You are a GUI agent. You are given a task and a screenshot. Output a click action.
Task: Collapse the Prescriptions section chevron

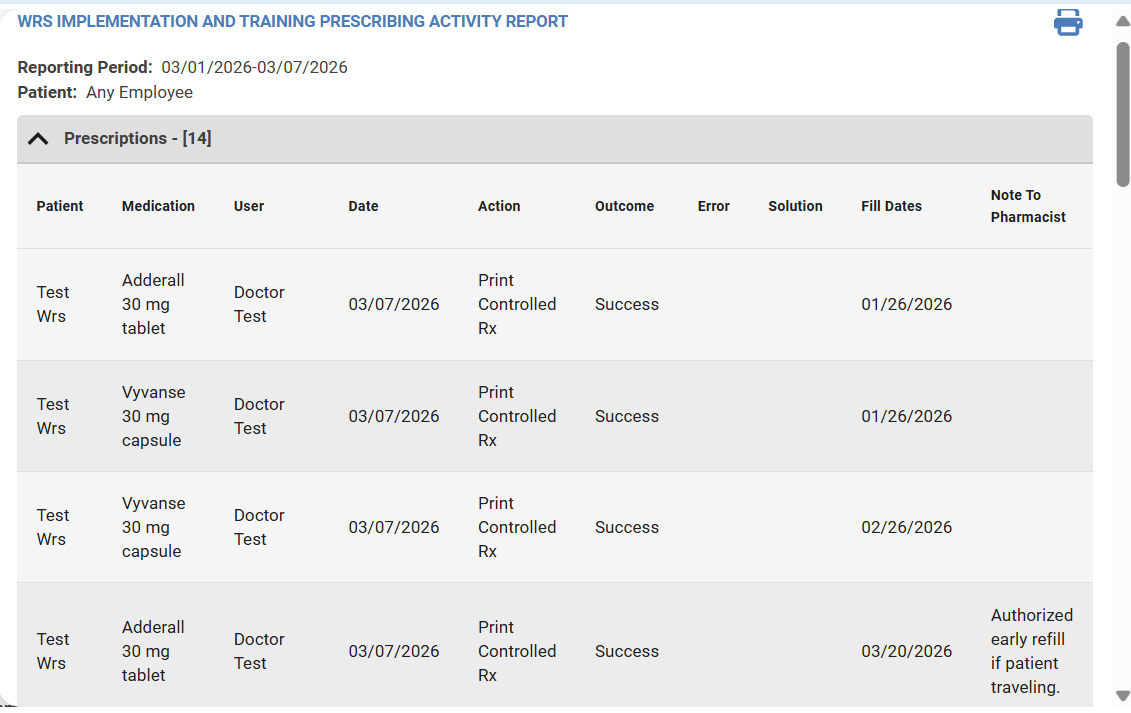38,139
